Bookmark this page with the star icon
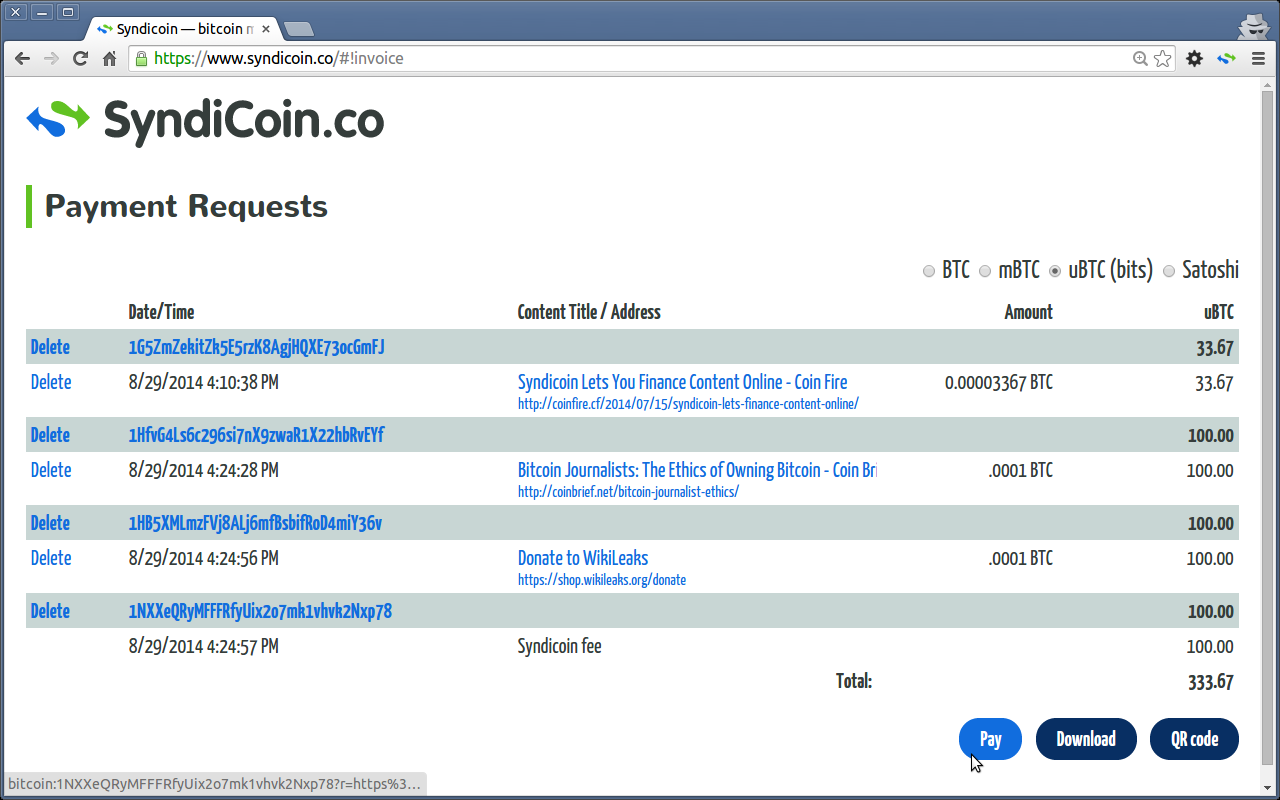Image resolution: width=1280 pixels, height=800 pixels. pyautogui.click(x=1162, y=59)
